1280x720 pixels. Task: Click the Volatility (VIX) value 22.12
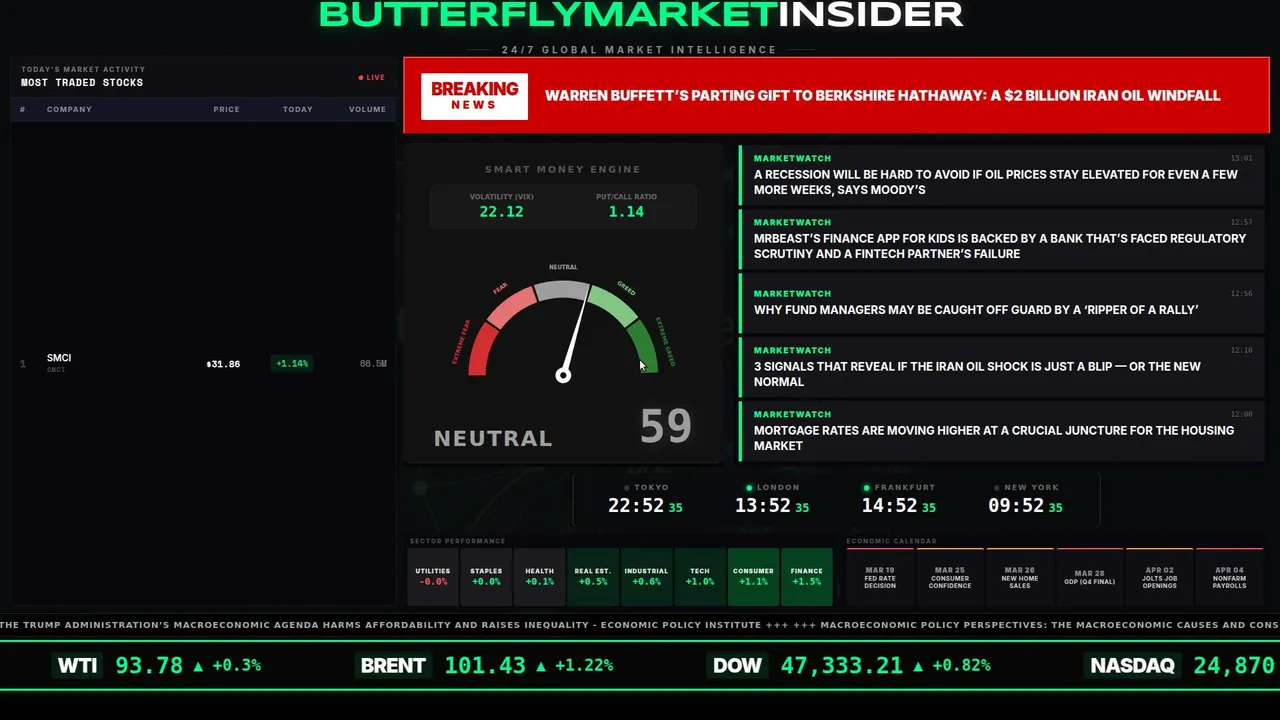pyautogui.click(x=501, y=212)
